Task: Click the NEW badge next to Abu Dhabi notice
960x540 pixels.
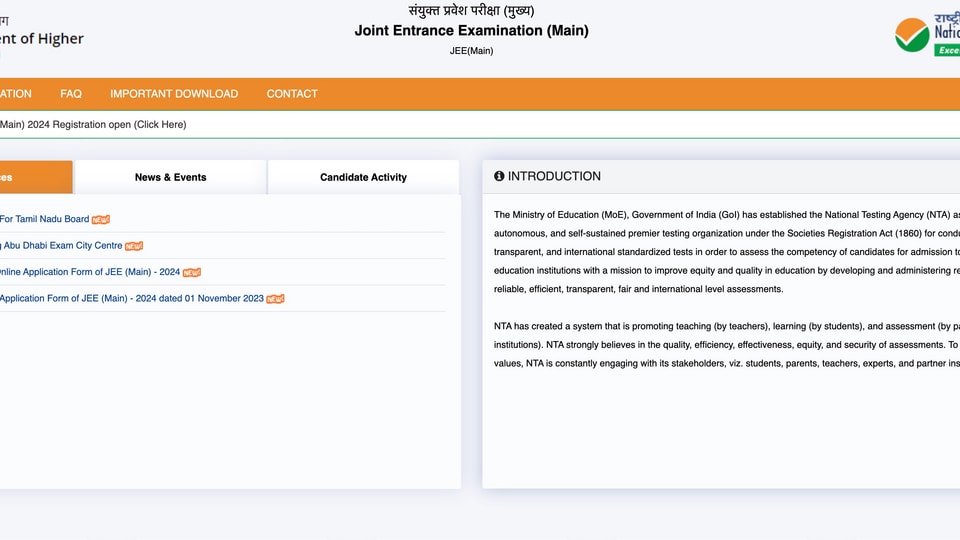Action: (x=133, y=246)
